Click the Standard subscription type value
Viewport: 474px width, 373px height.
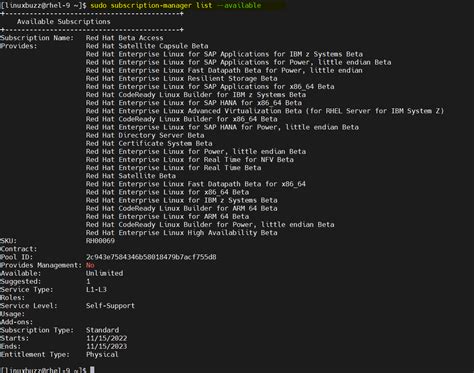pyautogui.click(x=102, y=330)
